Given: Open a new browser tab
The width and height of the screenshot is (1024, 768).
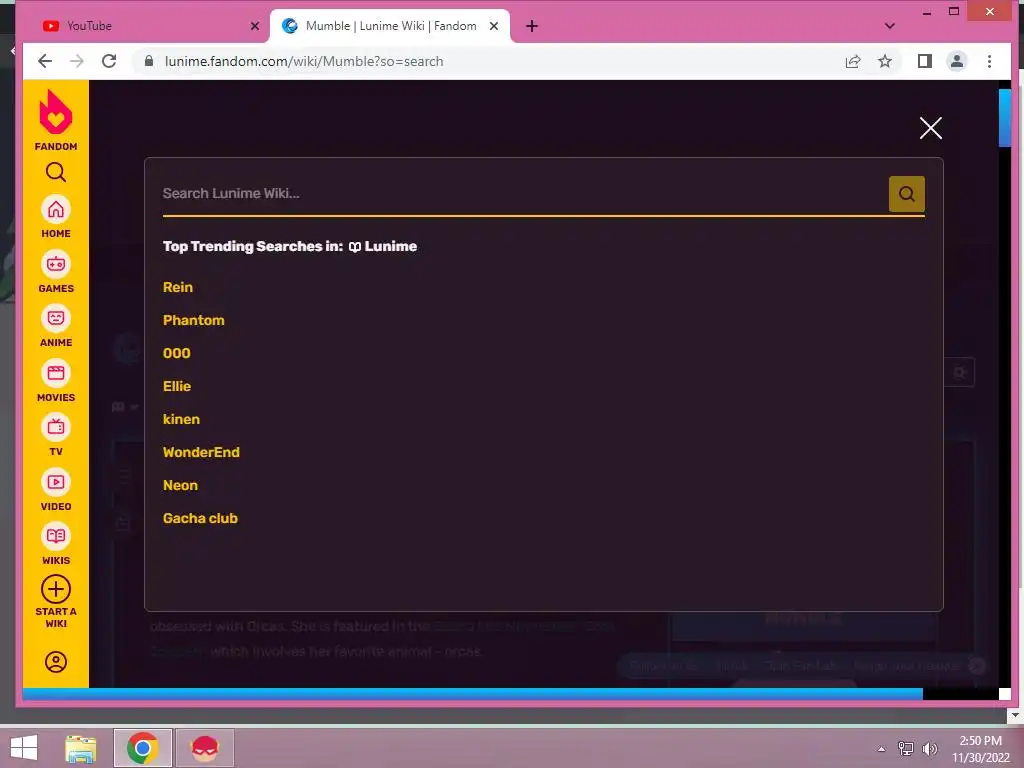Looking at the screenshot, I should click(x=532, y=26).
